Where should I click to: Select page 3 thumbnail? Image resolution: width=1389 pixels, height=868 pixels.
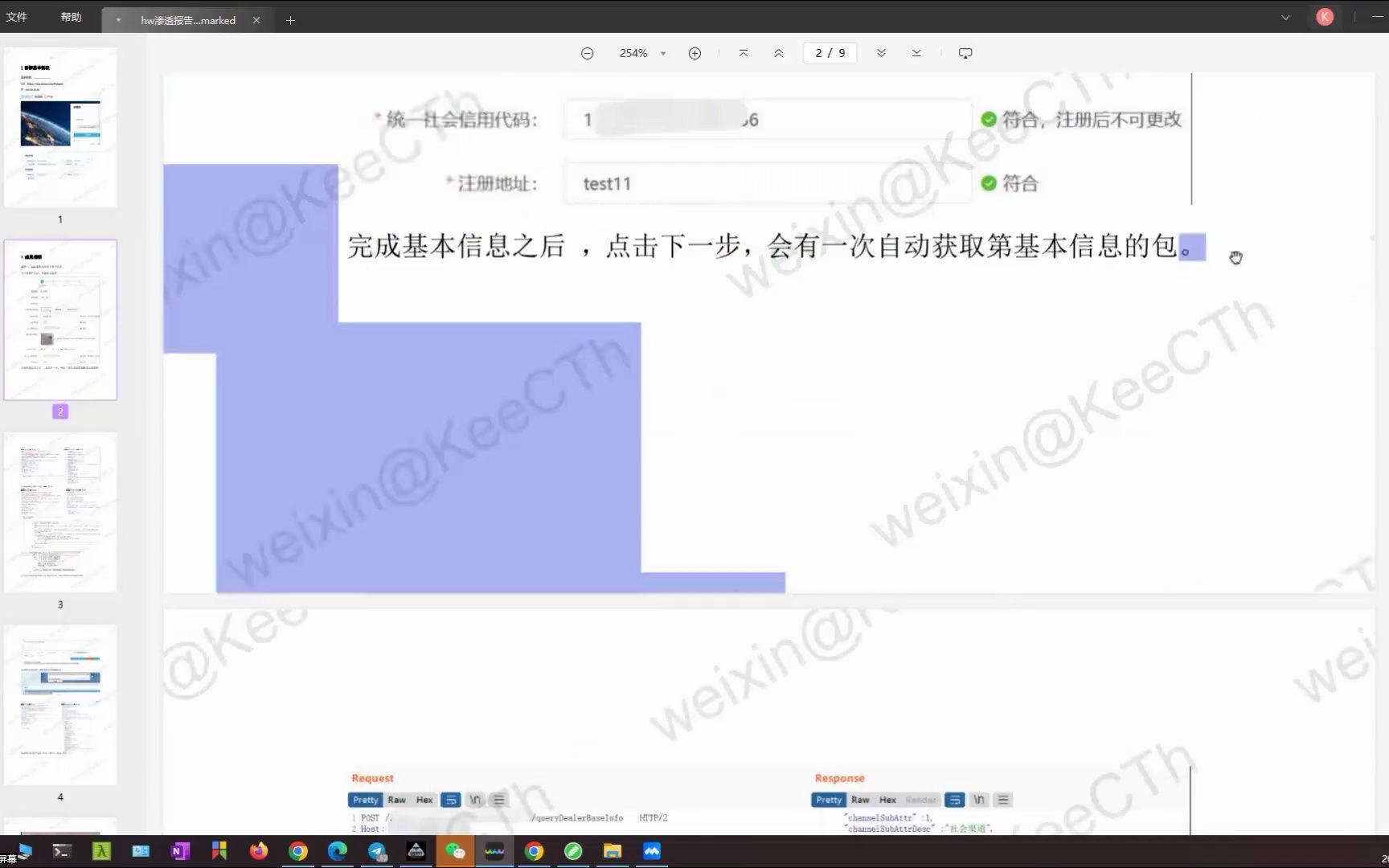(60, 513)
